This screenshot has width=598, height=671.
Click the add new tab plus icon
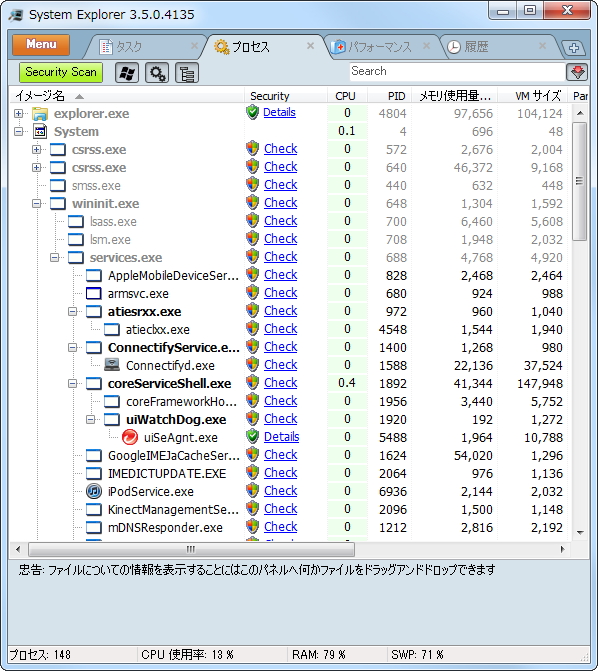(x=574, y=48)
